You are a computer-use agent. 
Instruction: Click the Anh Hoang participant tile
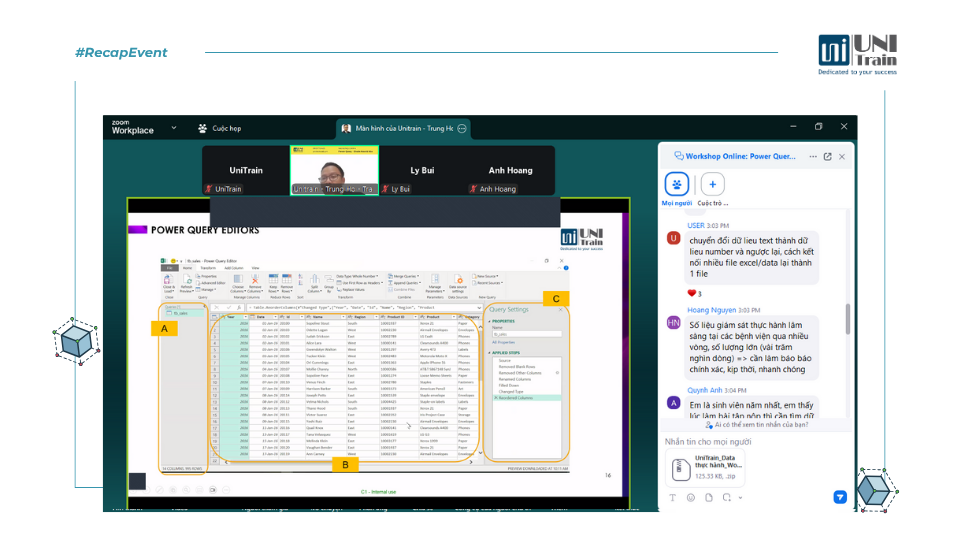click(x=511, y=170)
